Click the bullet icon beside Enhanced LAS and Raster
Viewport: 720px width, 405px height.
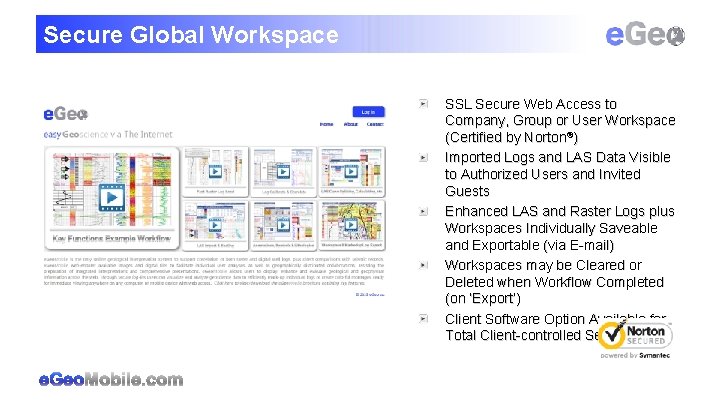click(x=423, y=211)
